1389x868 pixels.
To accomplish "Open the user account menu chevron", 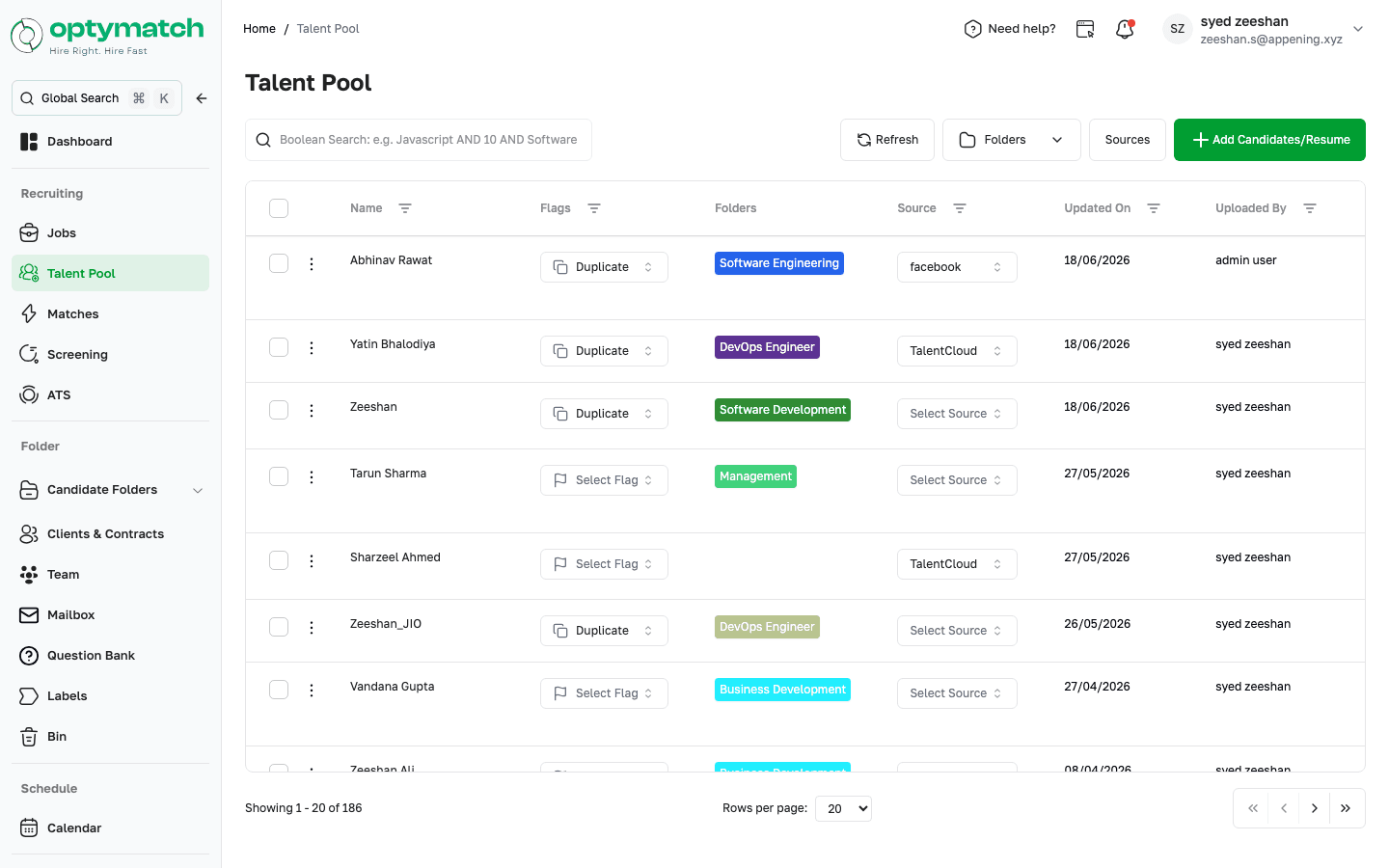I will [x=1358, y=29].
